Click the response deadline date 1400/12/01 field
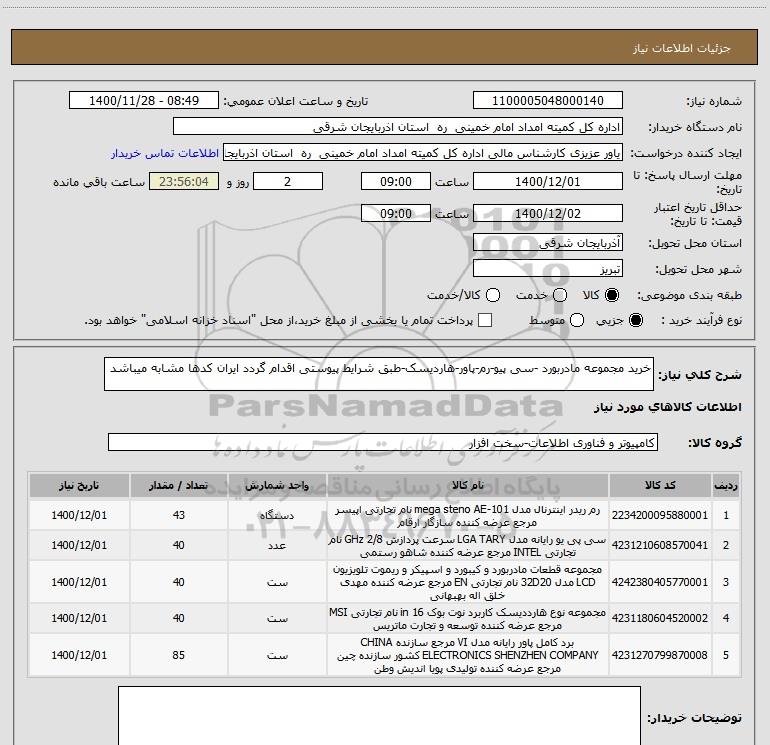Viewport: 770px width, 745px height. pyautogui.click(x=548, y=182)
